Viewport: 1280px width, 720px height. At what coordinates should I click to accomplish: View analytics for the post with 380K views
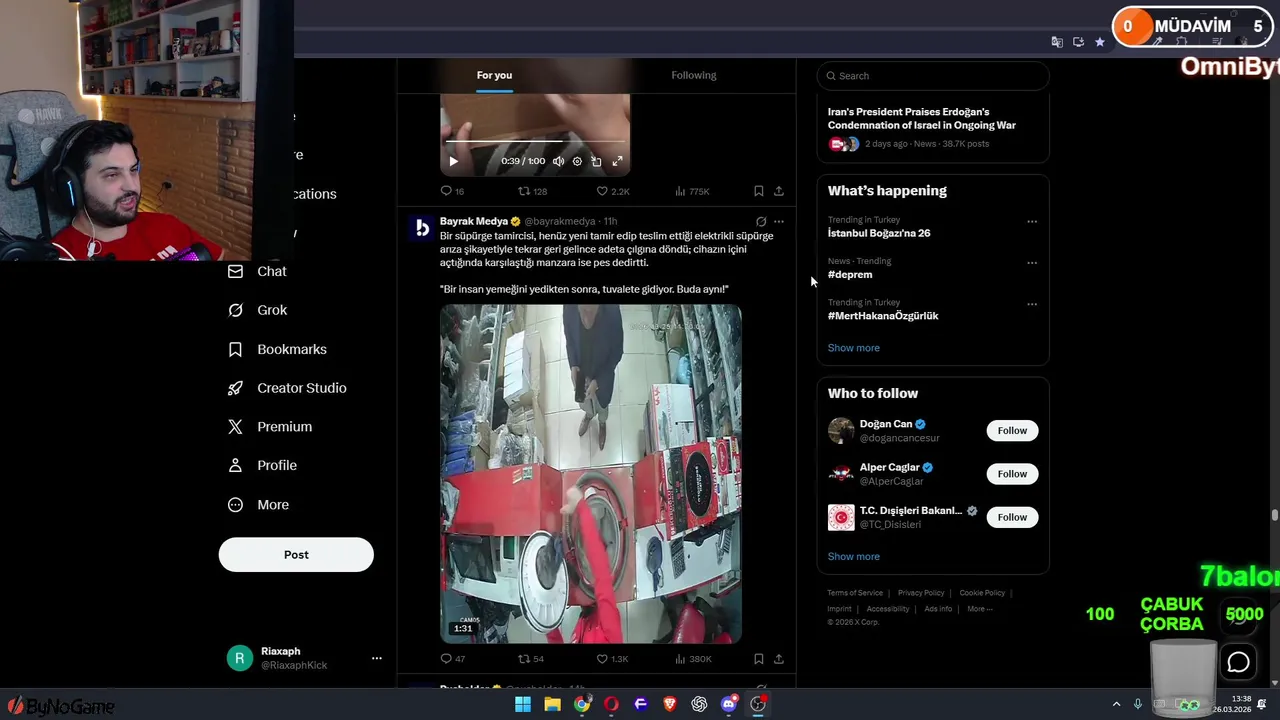tap(692, 659)
